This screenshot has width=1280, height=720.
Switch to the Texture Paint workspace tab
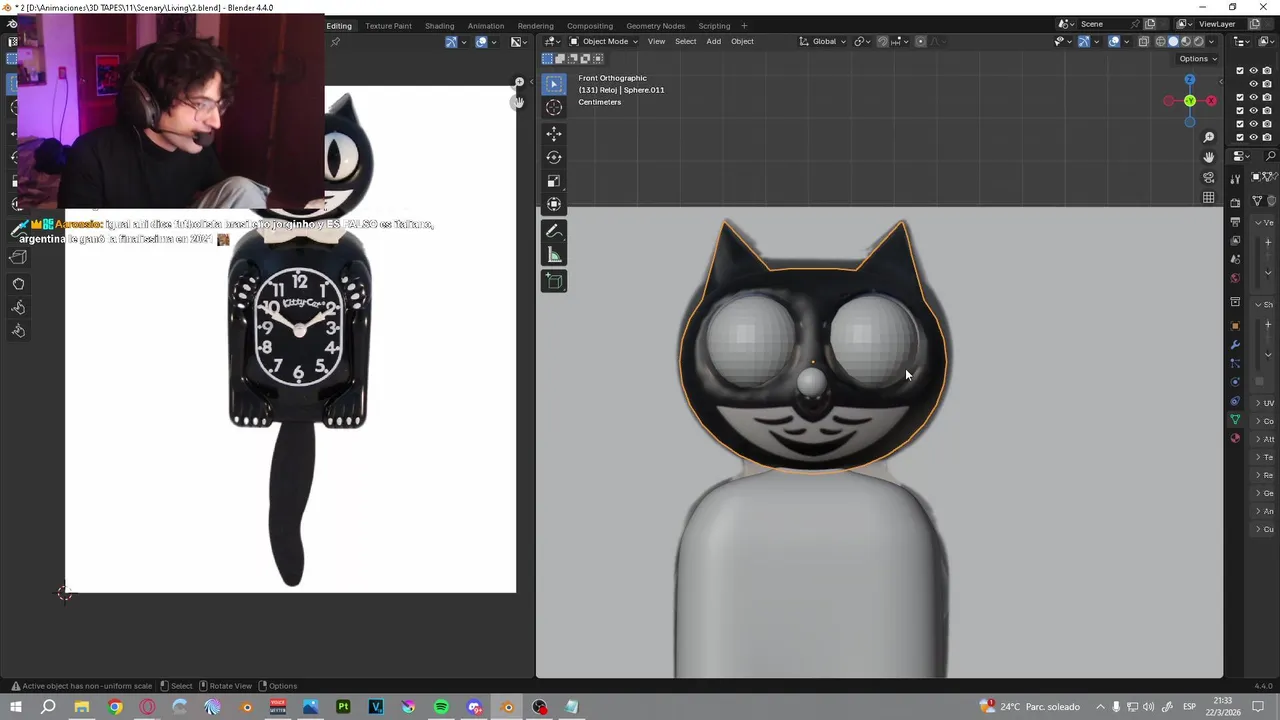[x=388, y=25]
